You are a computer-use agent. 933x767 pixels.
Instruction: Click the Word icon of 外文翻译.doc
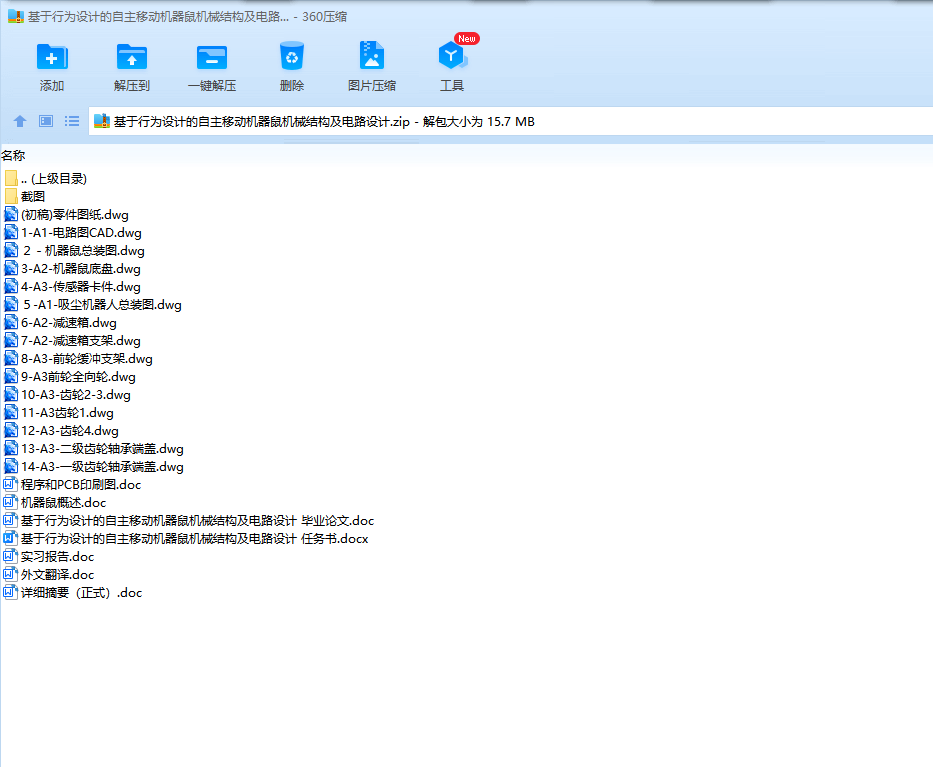click(11, 574)
